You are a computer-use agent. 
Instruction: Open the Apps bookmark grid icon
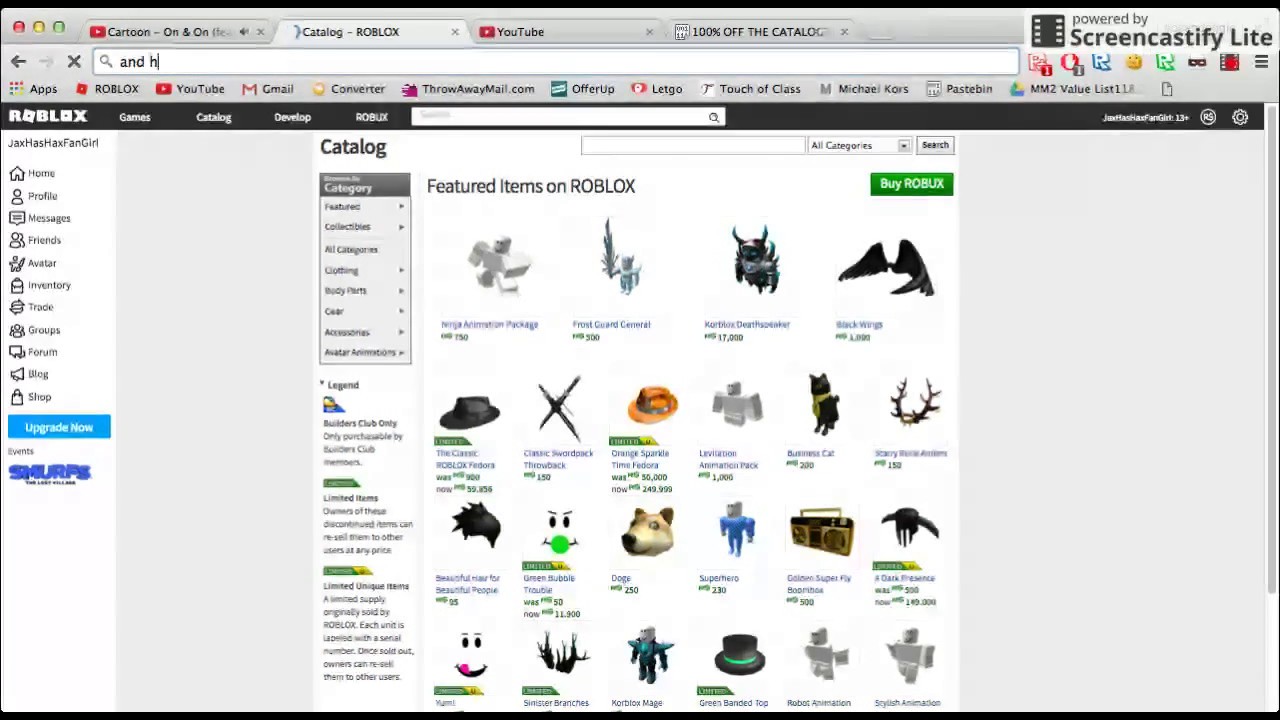[x=16, y=89]
